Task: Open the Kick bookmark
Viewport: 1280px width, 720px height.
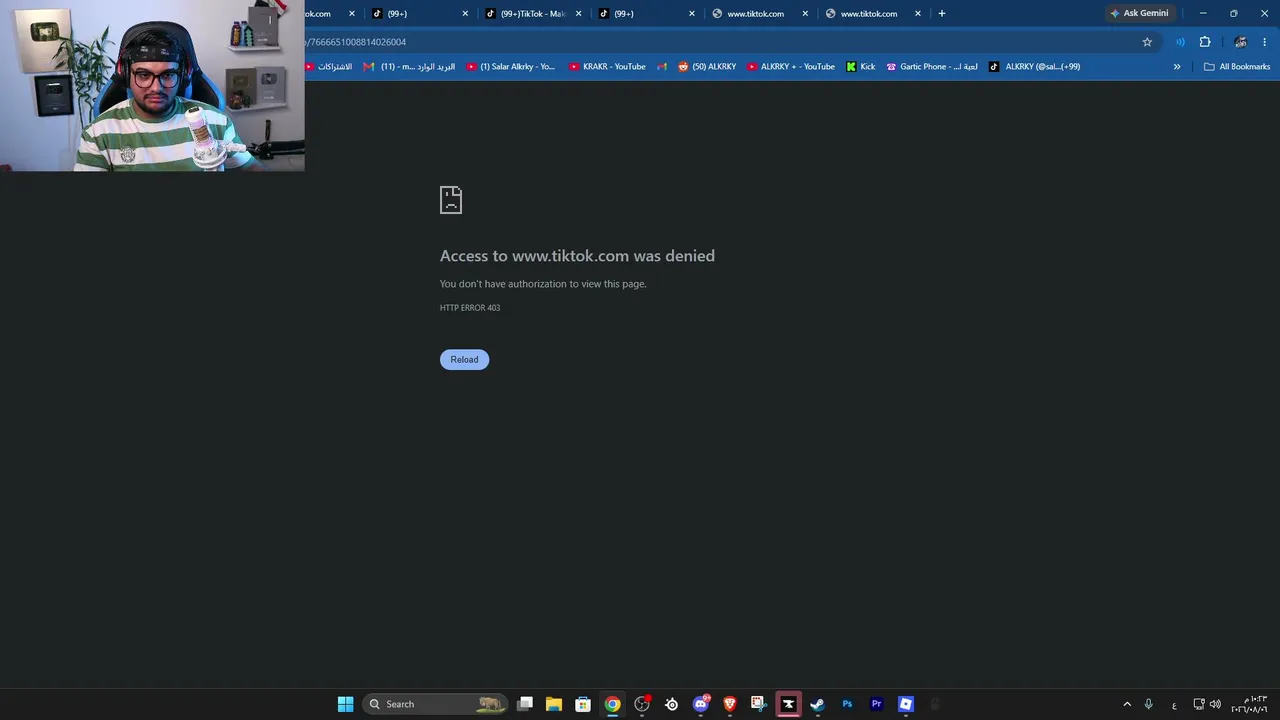Action: (860, 66)
